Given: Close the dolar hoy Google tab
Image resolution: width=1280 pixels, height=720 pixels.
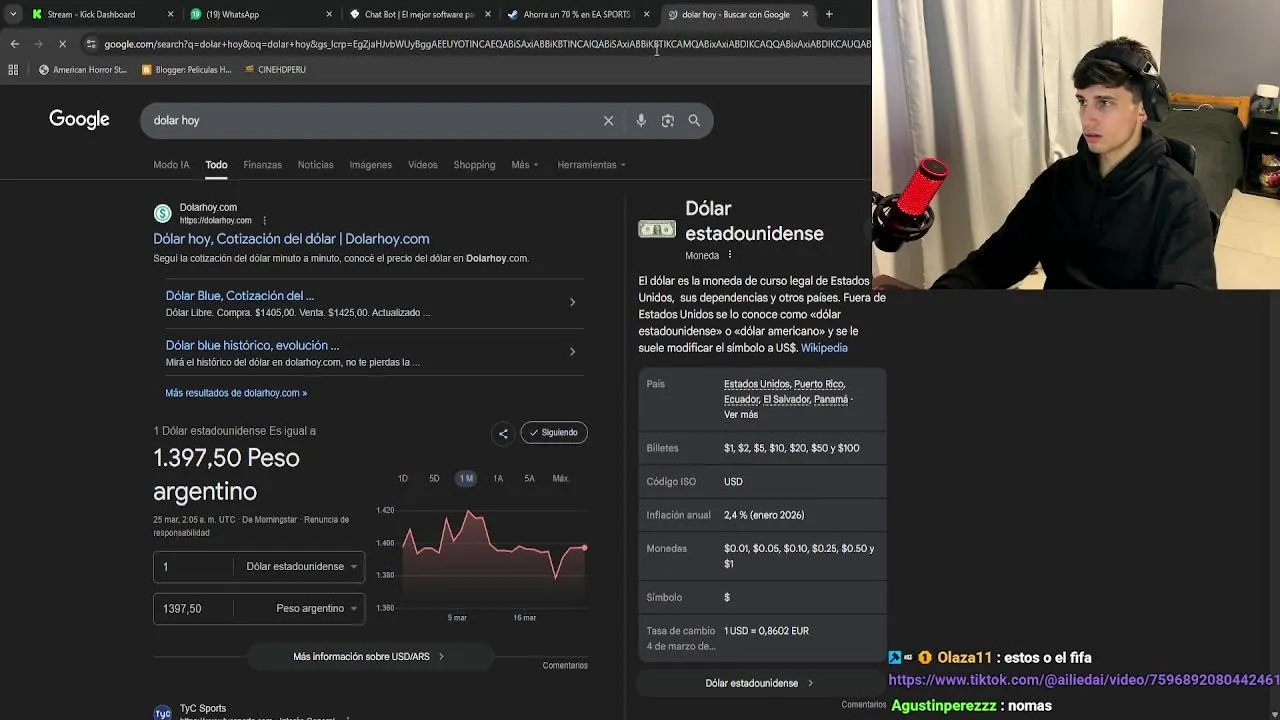Looking at the screenshot, I should pyautogui.click(x=805, y=14).
